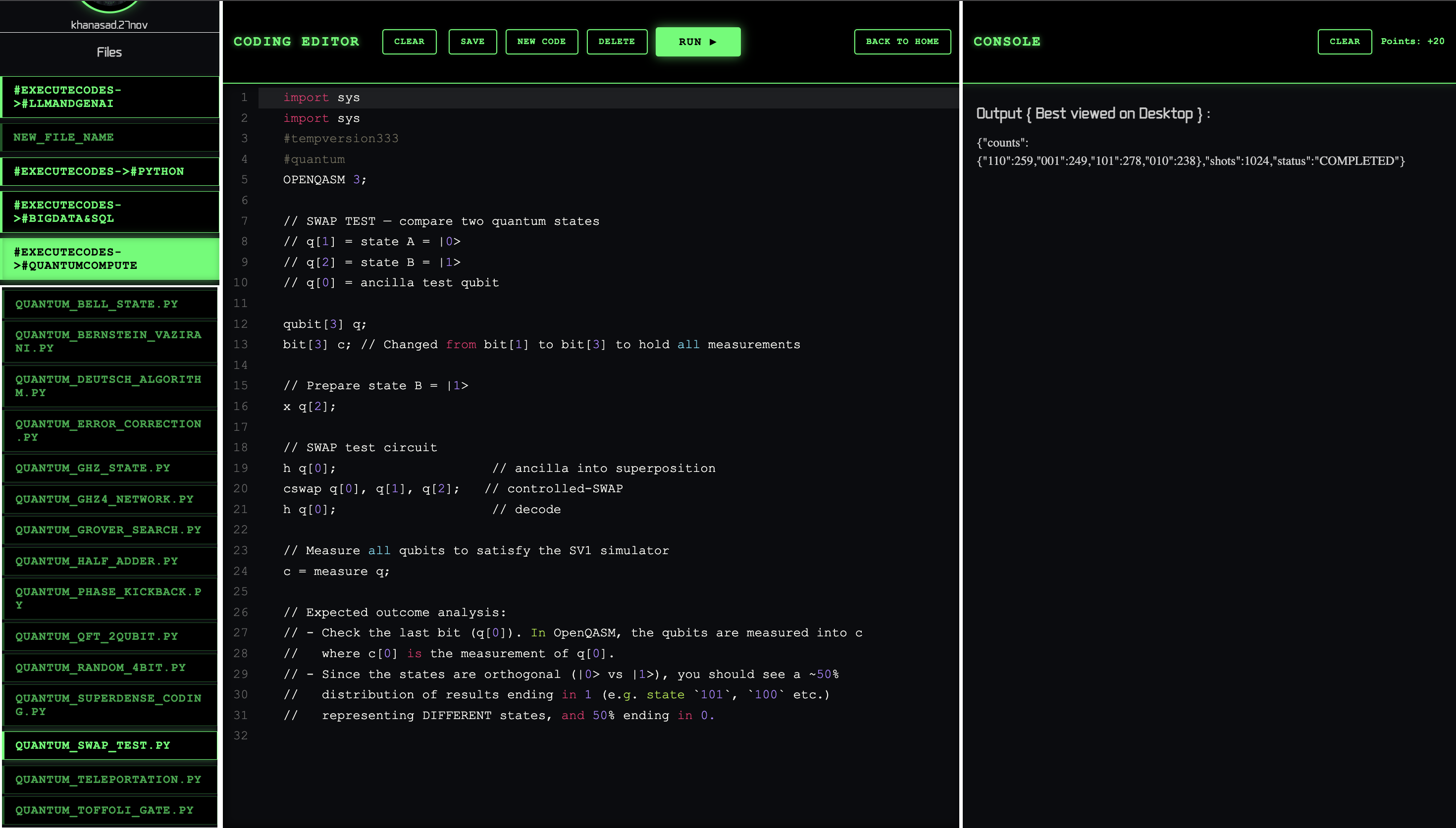Screen dimensions: 1456x828
Task: Click line number 12 in gutter
Action: pos(241,324)
